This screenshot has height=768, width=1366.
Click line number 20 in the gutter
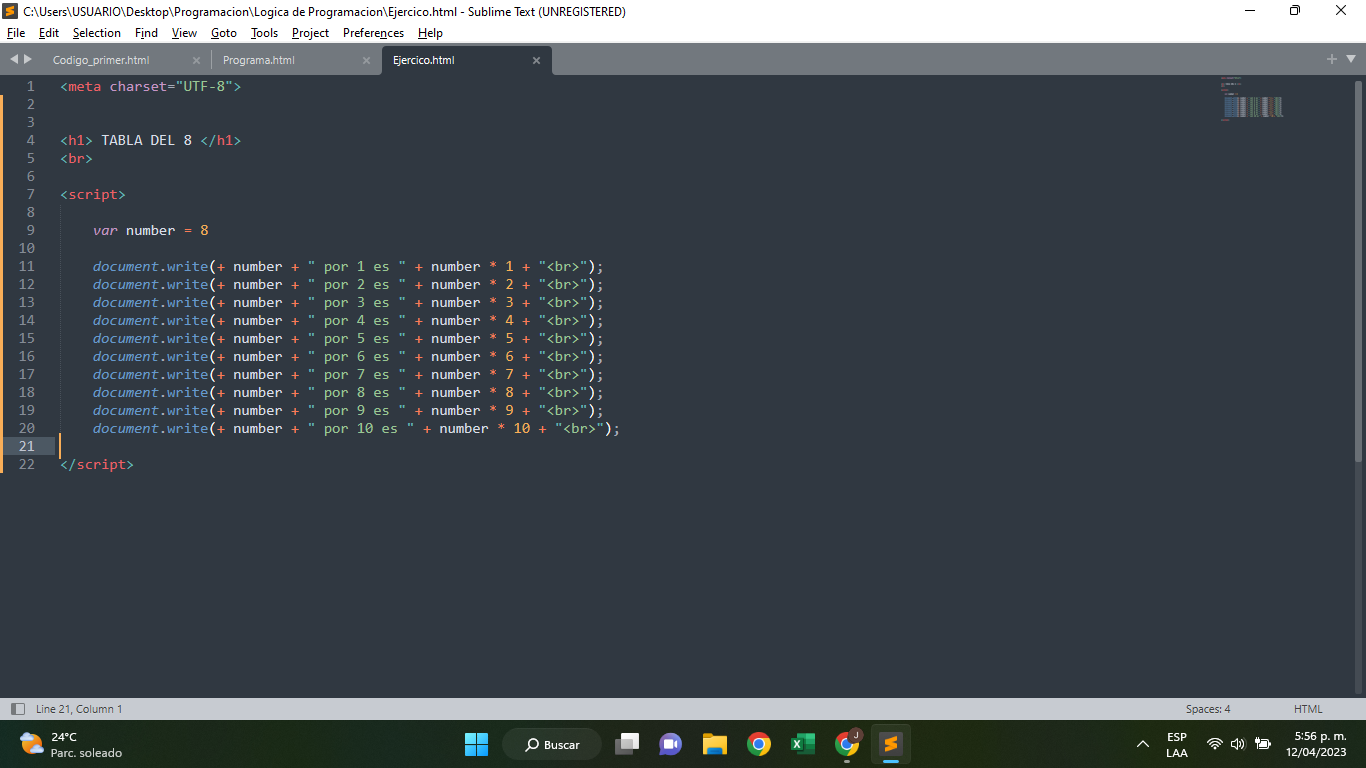click(x=27, y=428)
